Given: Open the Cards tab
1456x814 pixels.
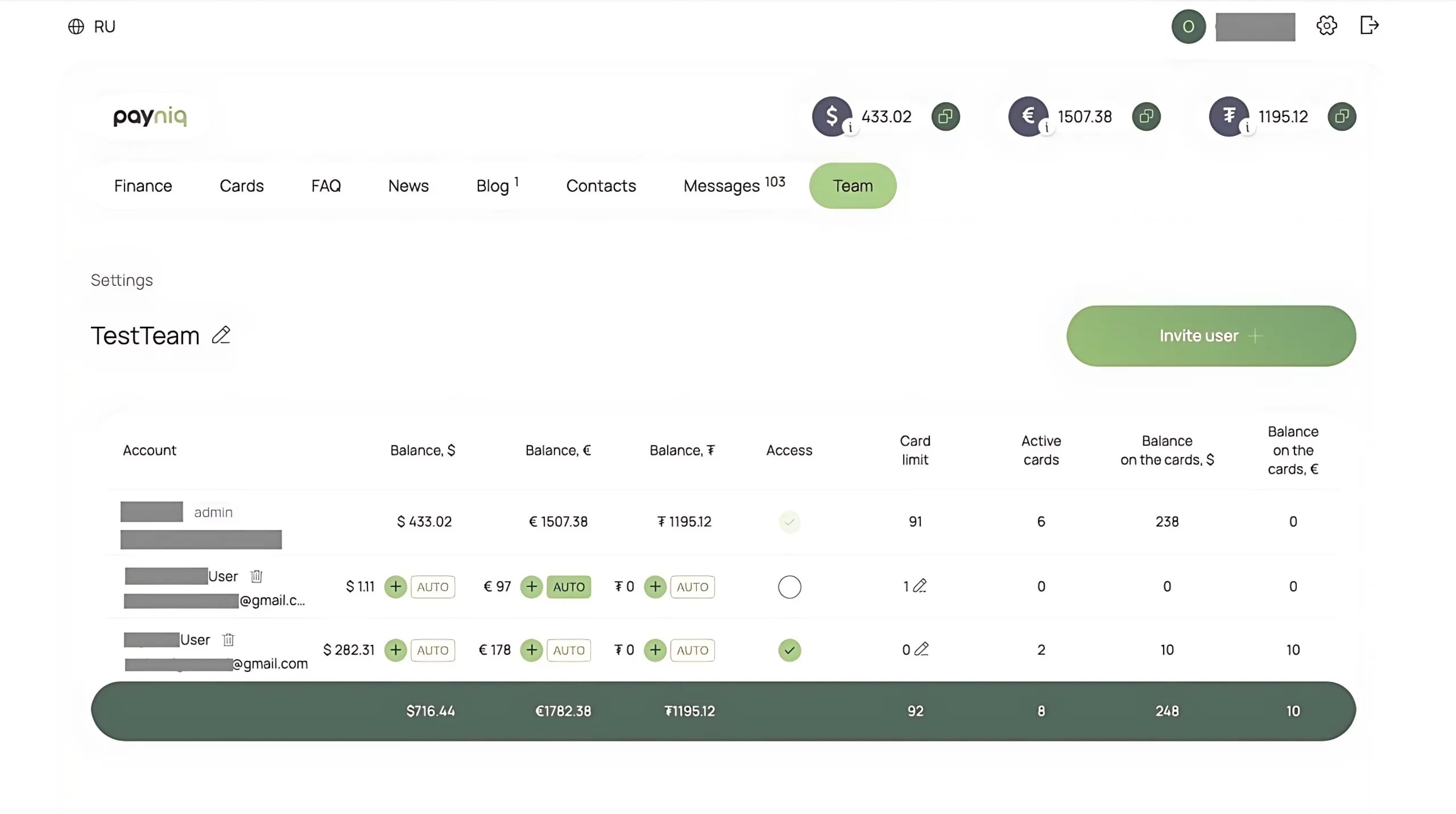Looking at the screenshot, I should [242, 186].
